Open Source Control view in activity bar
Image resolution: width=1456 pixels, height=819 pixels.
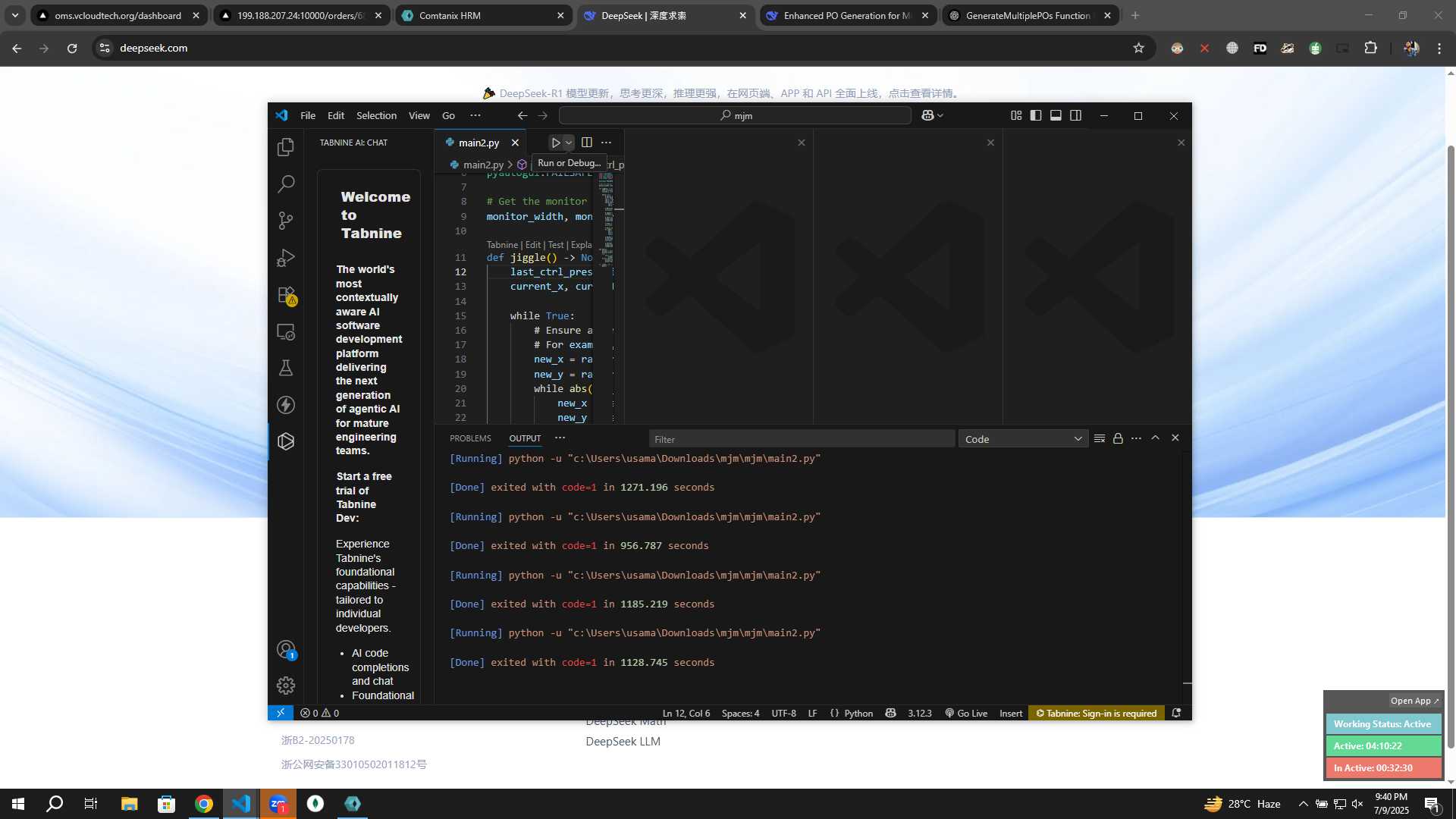(286, 221)
